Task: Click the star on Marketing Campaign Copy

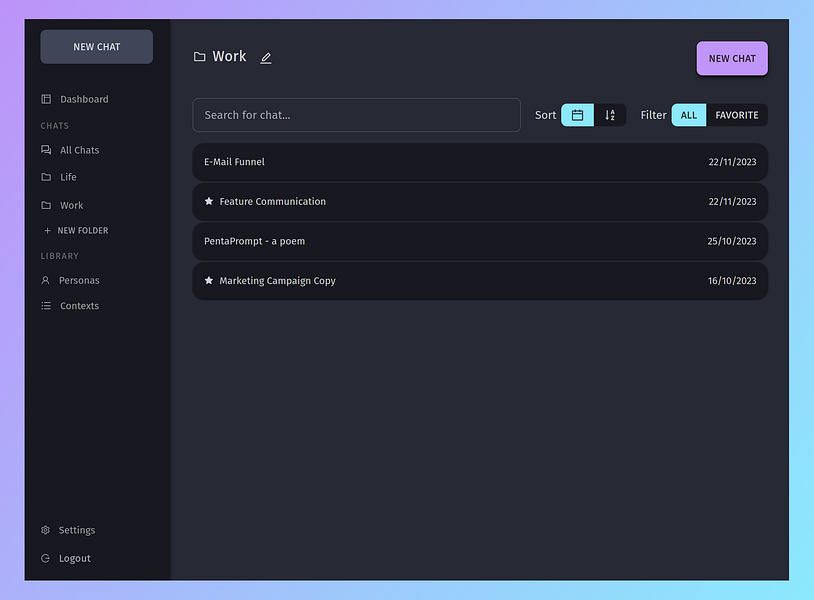Action: point(209,280)
